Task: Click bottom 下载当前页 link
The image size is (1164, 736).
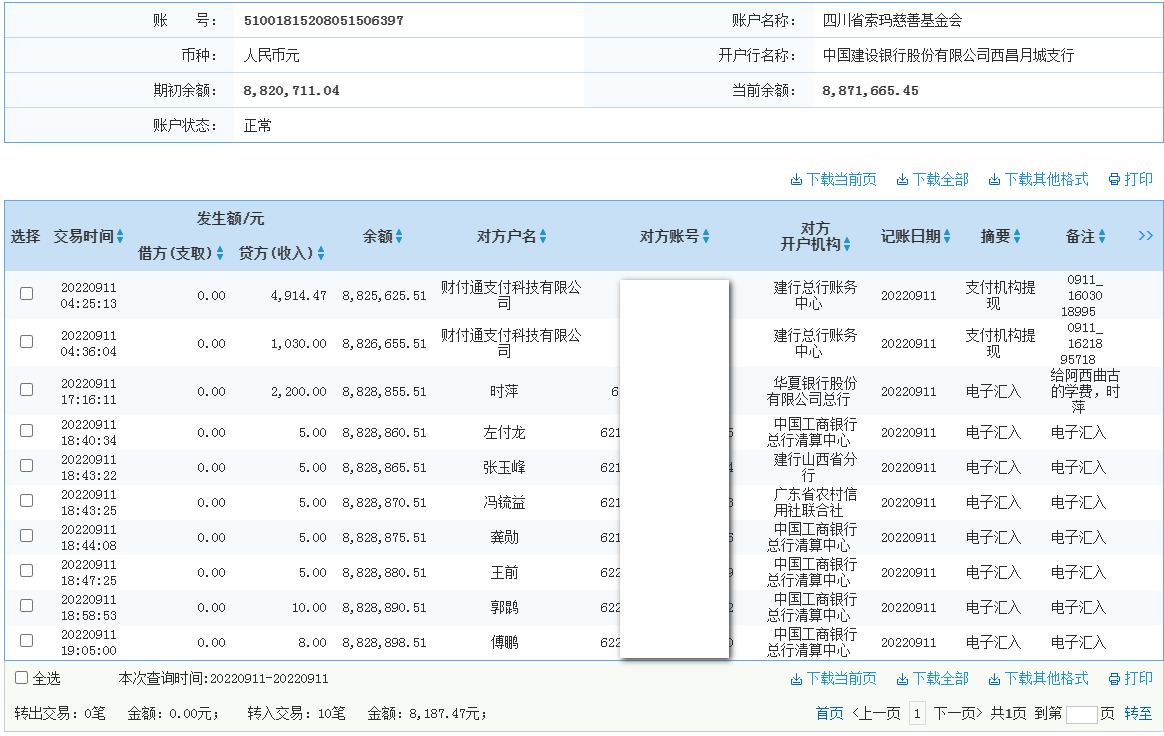Action: [833, 678]
